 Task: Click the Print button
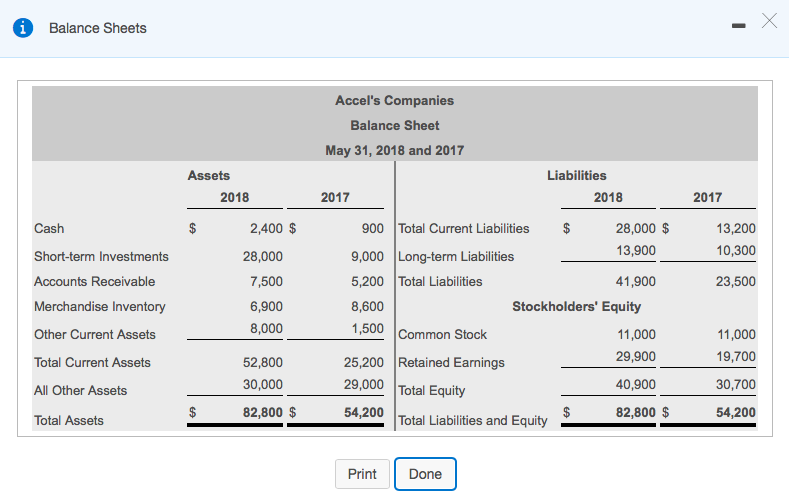pyautogui.click(x=362, y=474)
